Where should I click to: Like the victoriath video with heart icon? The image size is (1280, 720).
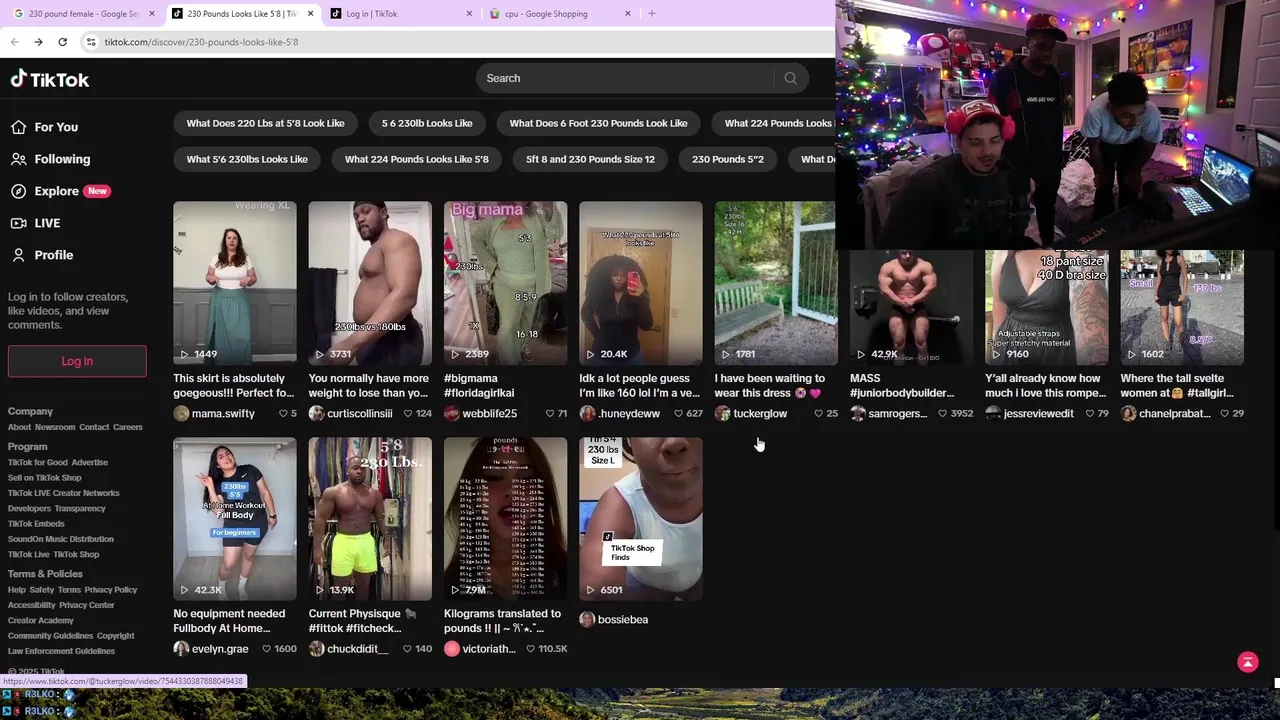(x=530, y=649)
